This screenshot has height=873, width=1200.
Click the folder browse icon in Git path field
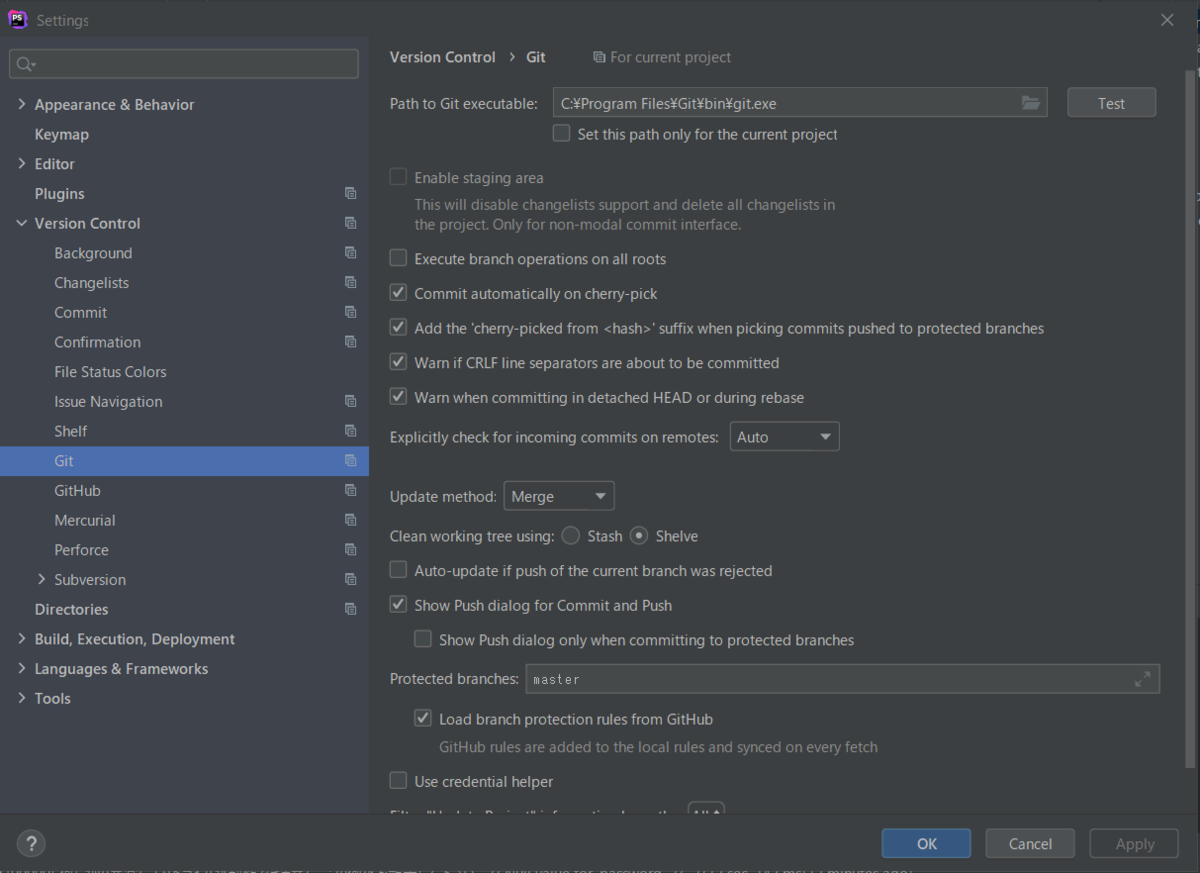1030,103
